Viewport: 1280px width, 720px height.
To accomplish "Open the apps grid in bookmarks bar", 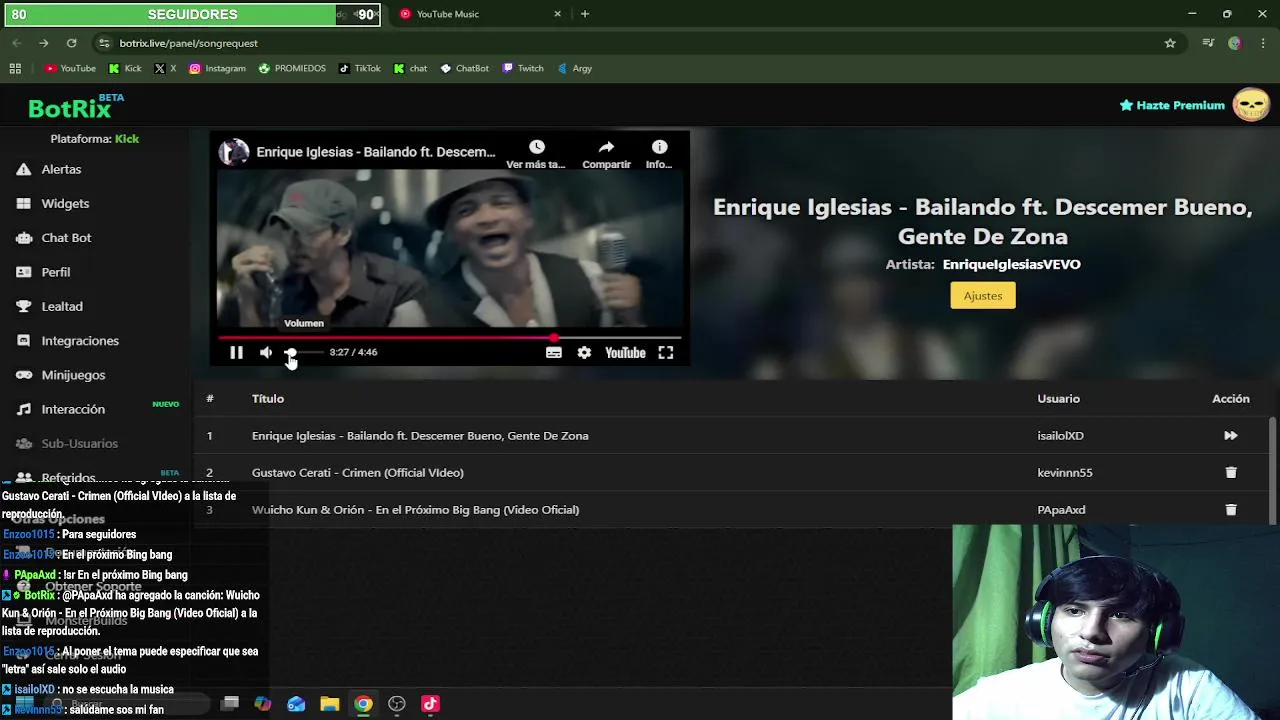I will tap(15, 68).
